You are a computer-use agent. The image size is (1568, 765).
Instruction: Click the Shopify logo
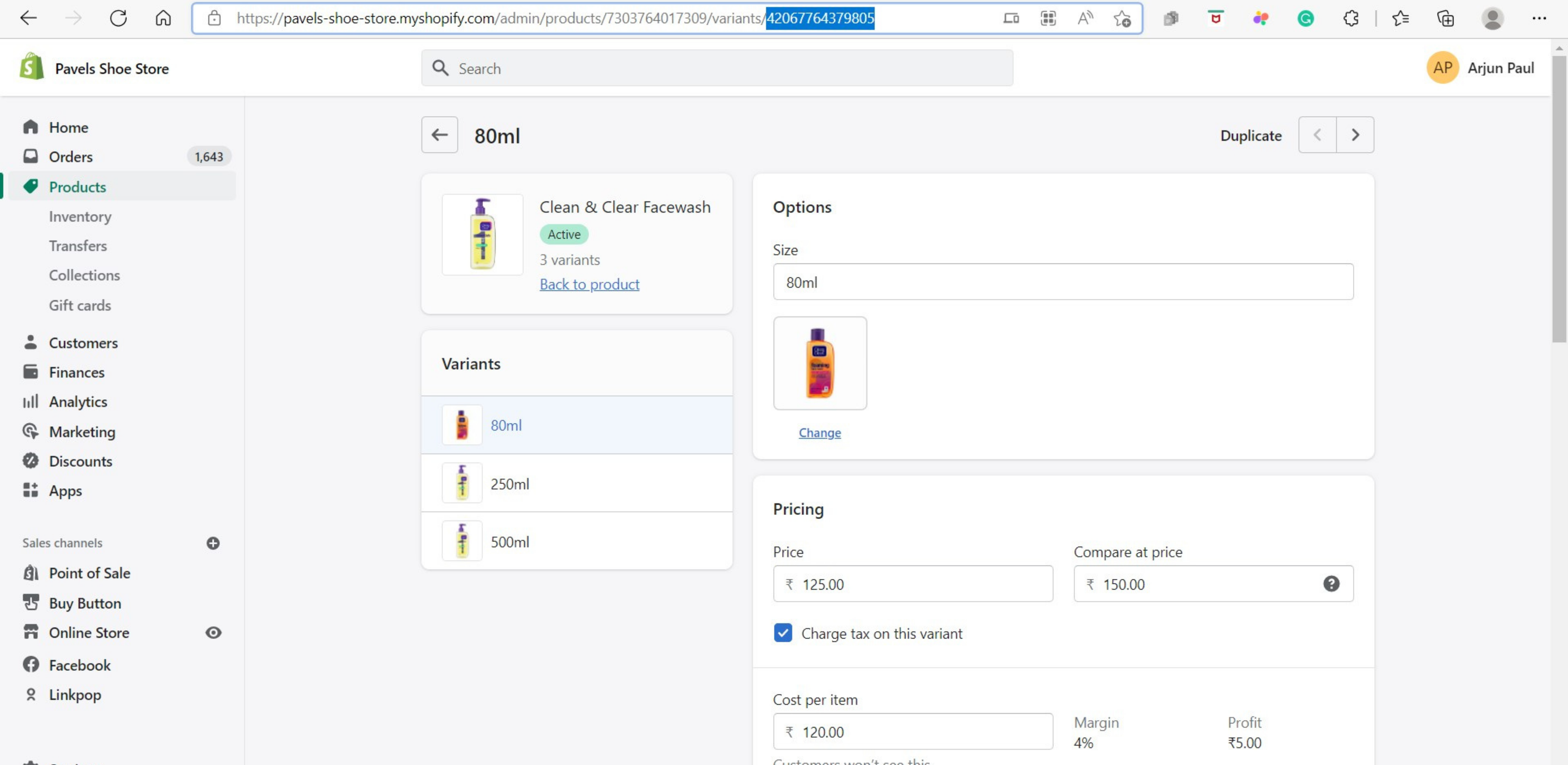(x=32, y=66)
